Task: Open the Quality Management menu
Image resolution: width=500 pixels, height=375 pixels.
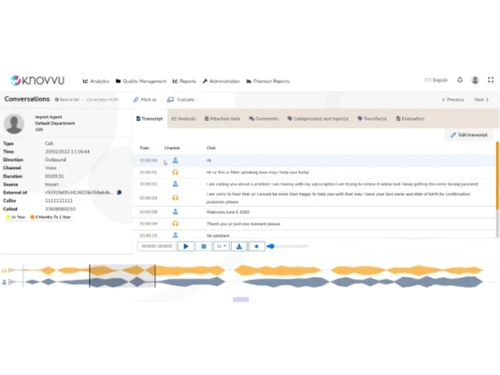Action: 141,81
